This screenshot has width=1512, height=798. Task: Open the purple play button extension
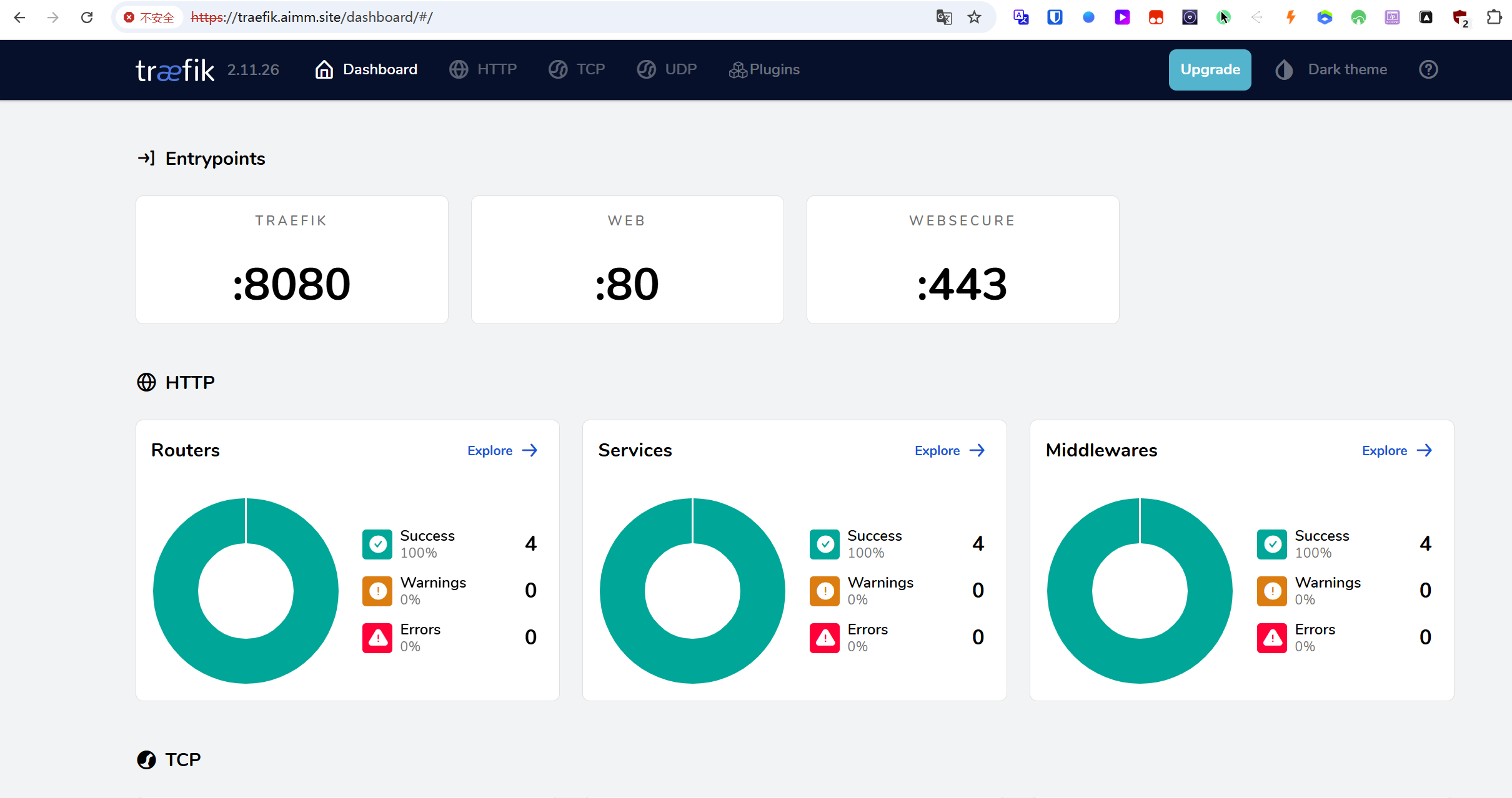tap(1122, 17)
